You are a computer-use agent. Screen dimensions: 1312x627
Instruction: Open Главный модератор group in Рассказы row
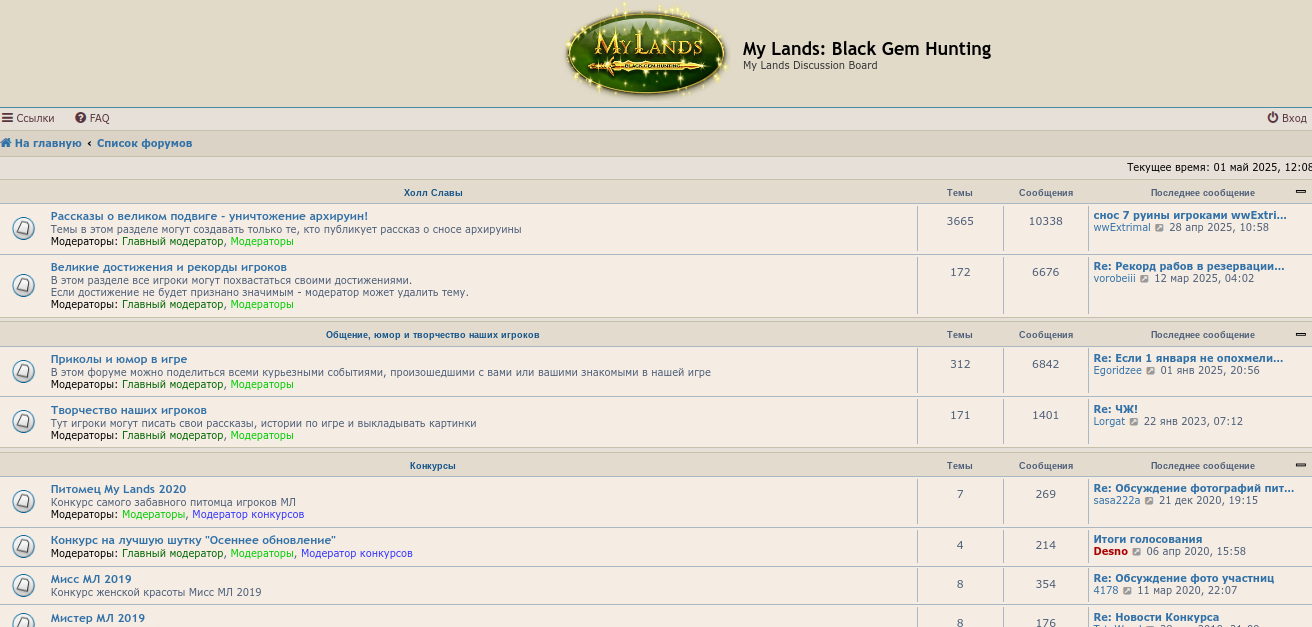[x=173, y=242]
